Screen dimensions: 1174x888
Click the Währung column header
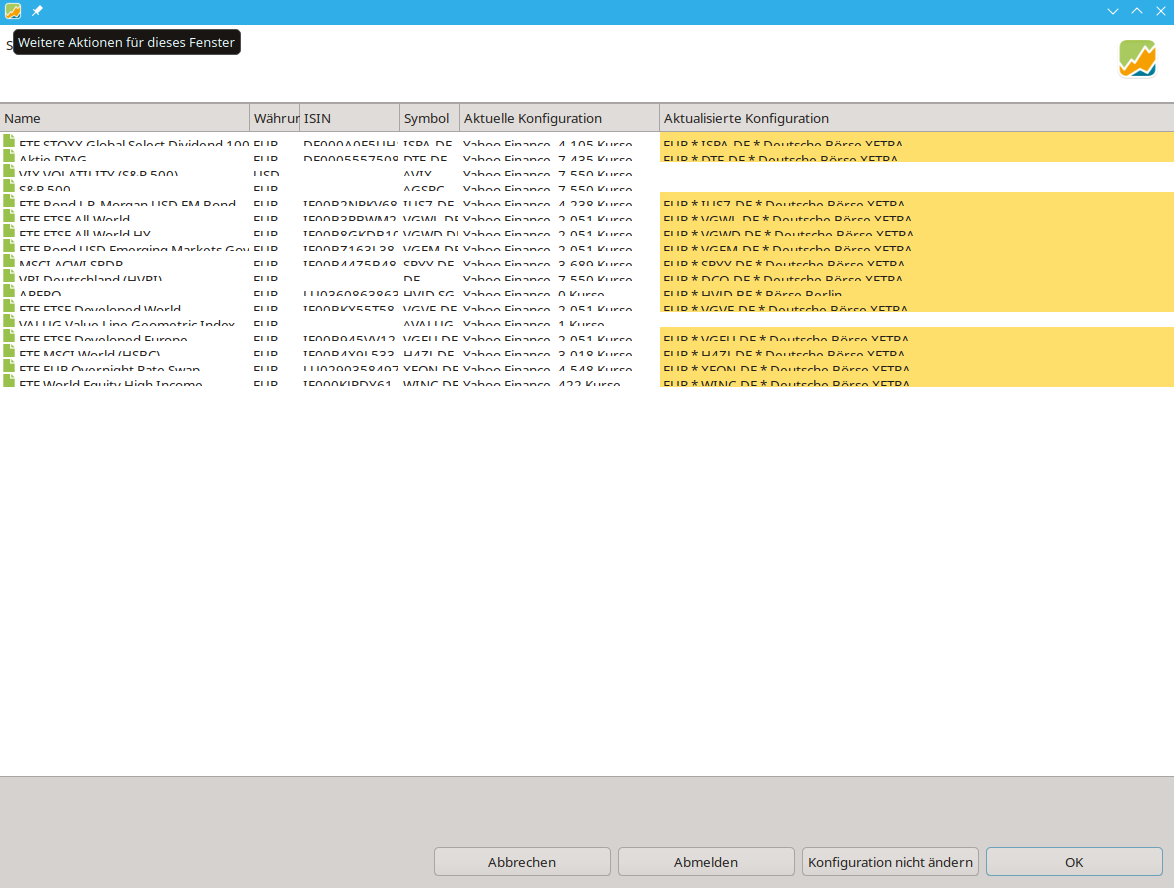coord(274,118)
